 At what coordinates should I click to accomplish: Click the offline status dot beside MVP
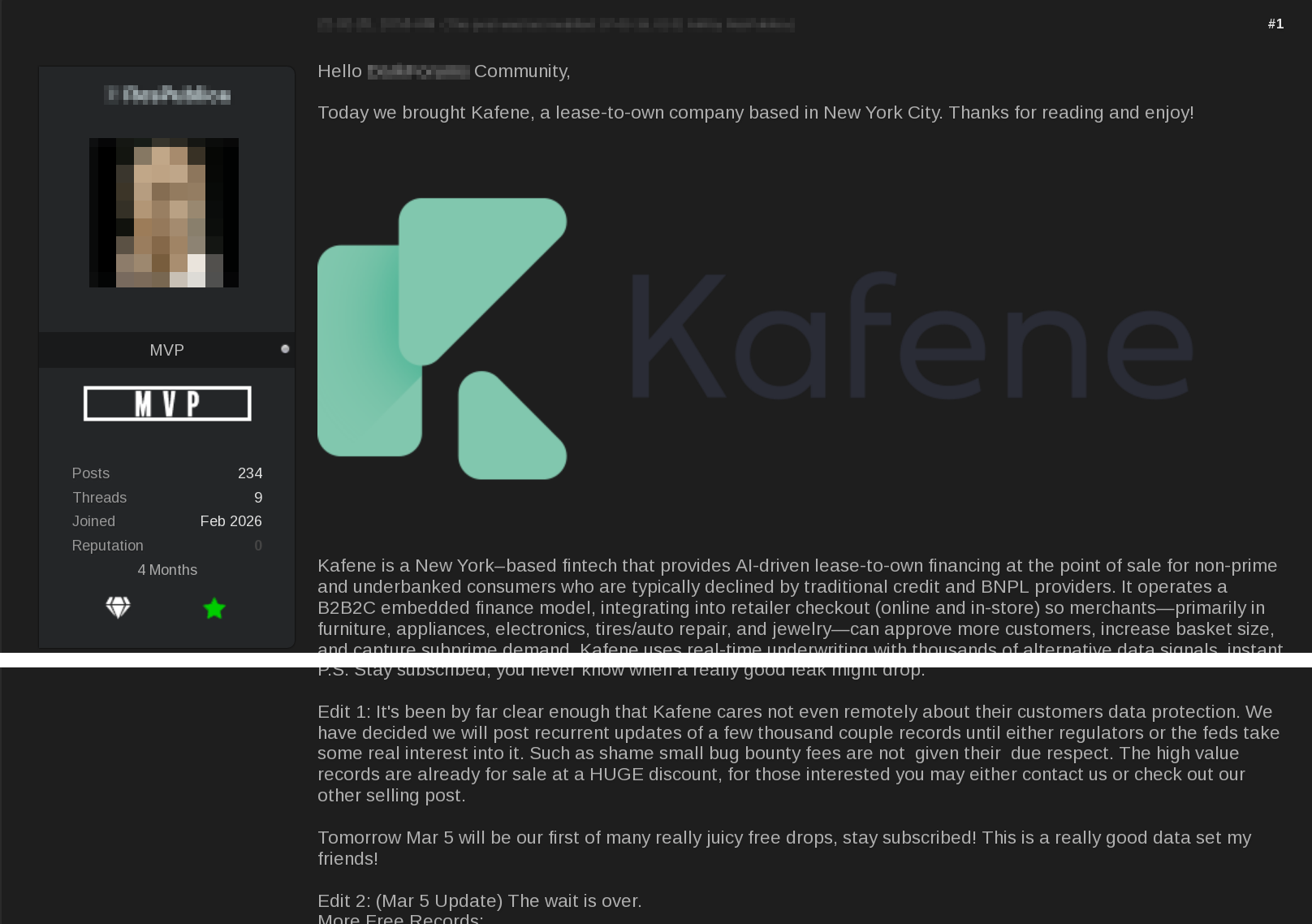coord(285,349)
